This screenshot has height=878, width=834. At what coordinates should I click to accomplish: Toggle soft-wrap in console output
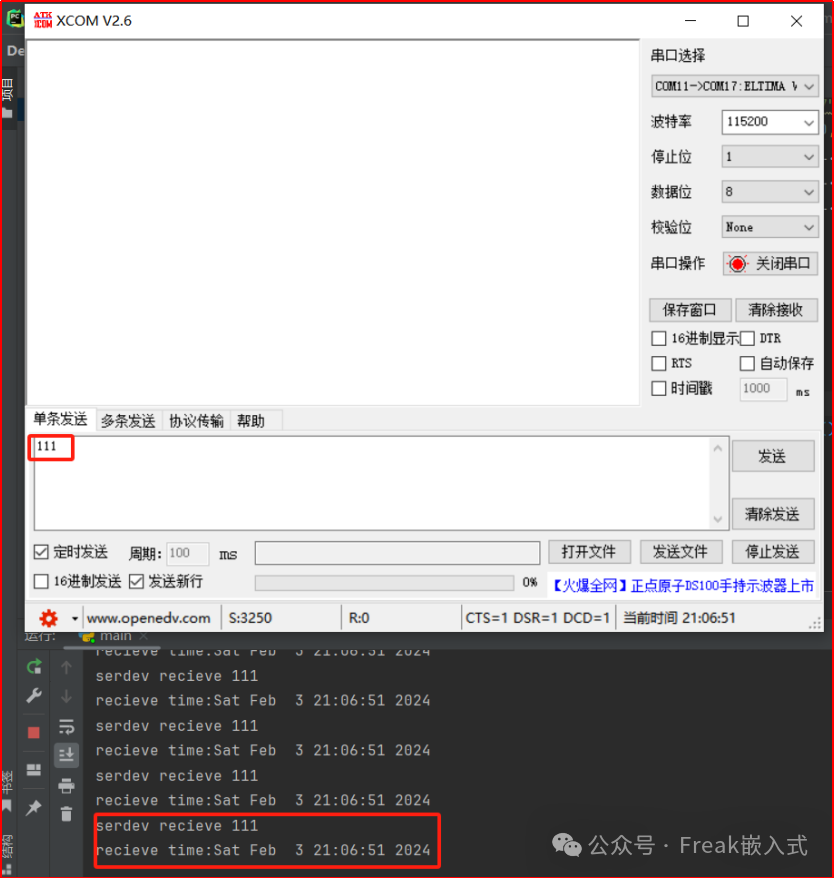pyautogui.click(x=66, y=726)
